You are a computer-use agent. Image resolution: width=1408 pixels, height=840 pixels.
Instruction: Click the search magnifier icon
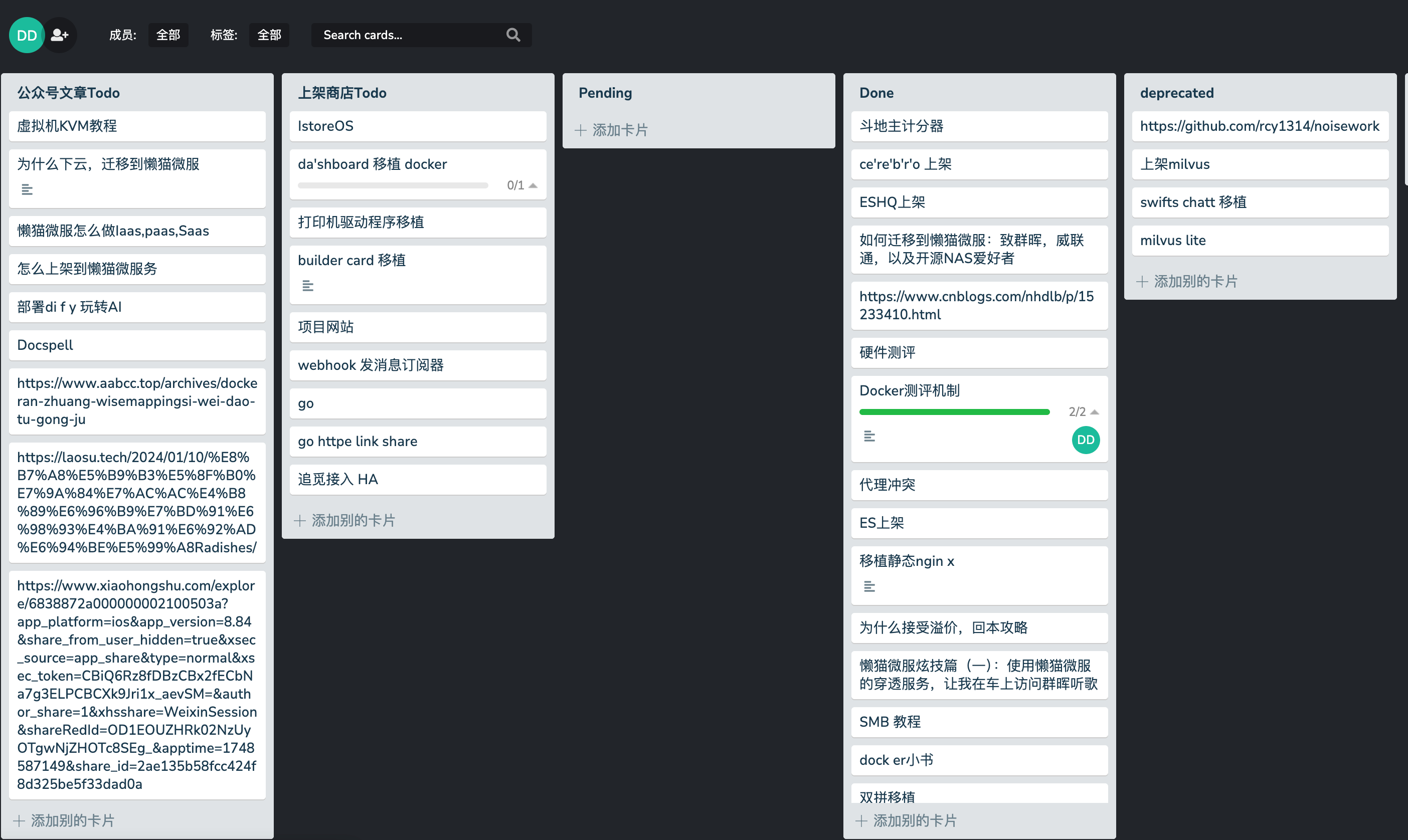point(513,35)
